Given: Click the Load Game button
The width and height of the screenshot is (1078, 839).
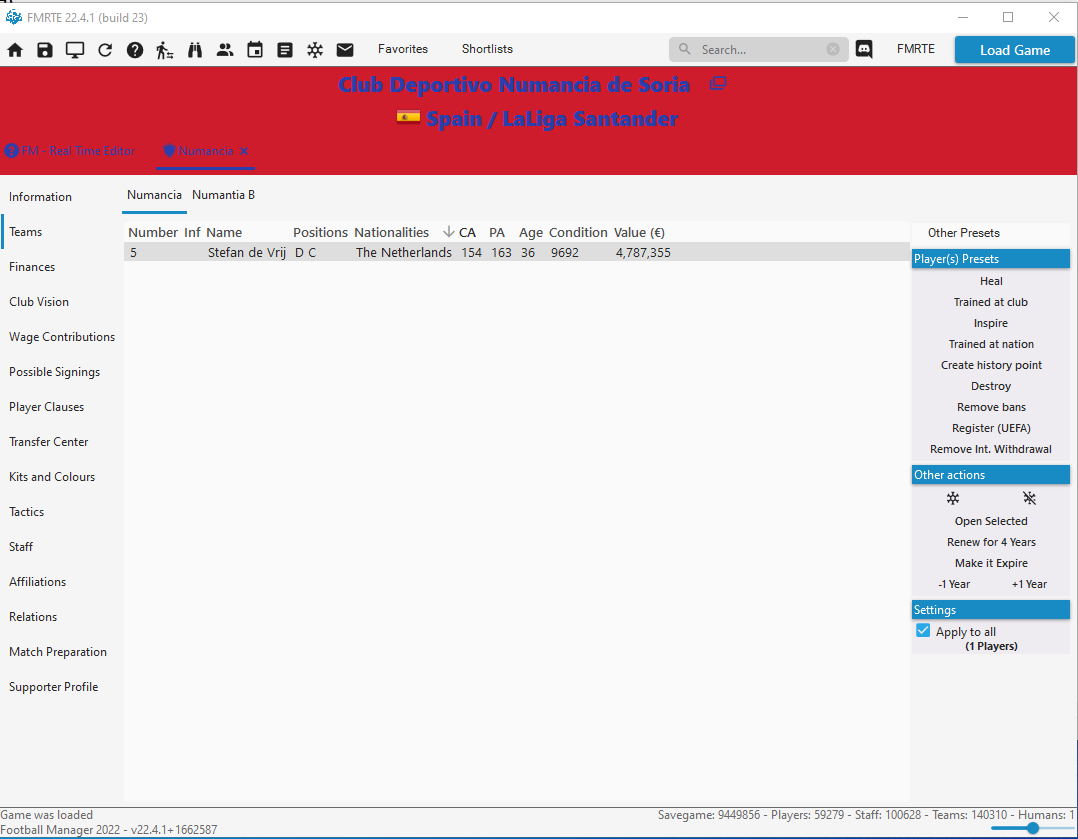Looking at the screenshot, I should click(1014, 50).
